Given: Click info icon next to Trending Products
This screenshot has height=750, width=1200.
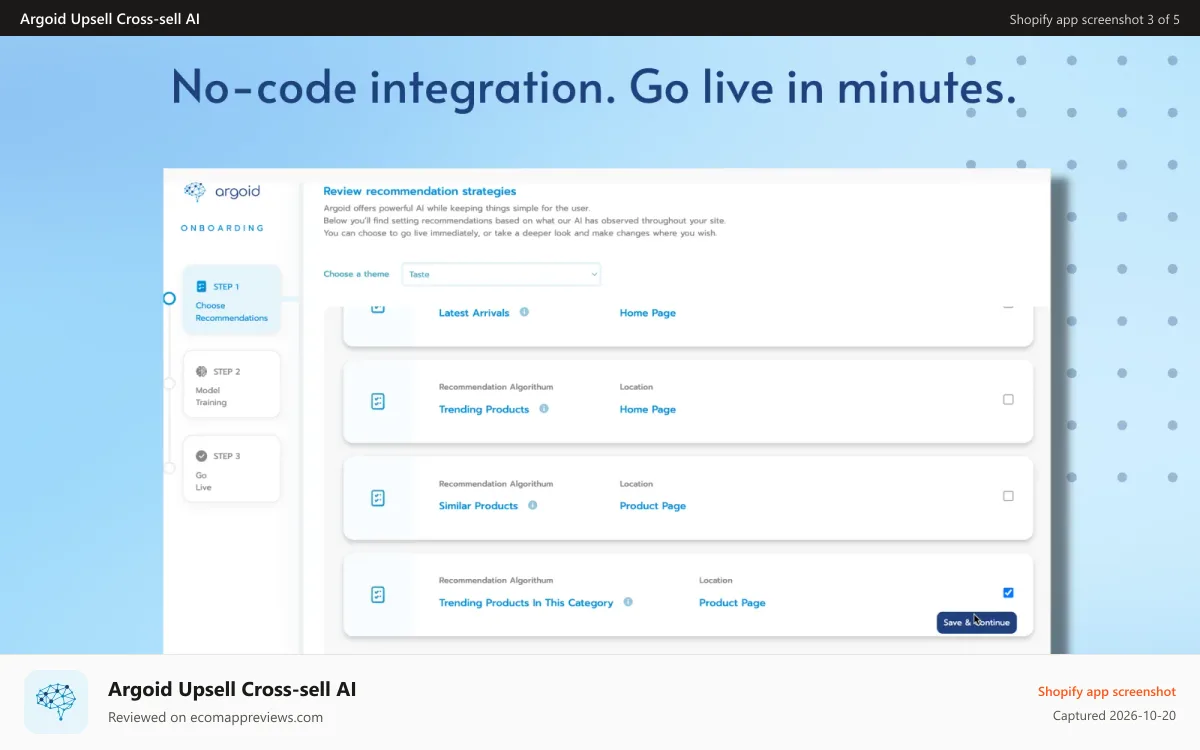Looking at the screenshot, I should coord(544,408).
